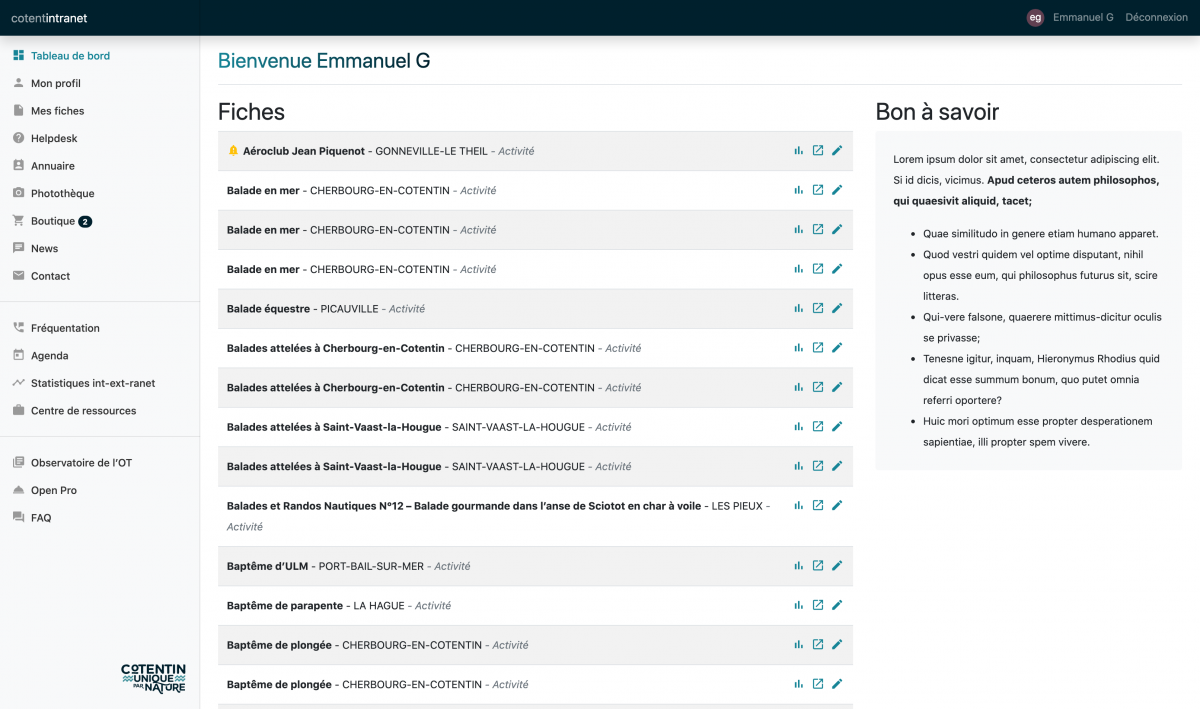This screenshot has height=709, width=1200.
Task: Open the Balades et Randos Nautiques N°12 entry
Action: [x=464, y=506]
